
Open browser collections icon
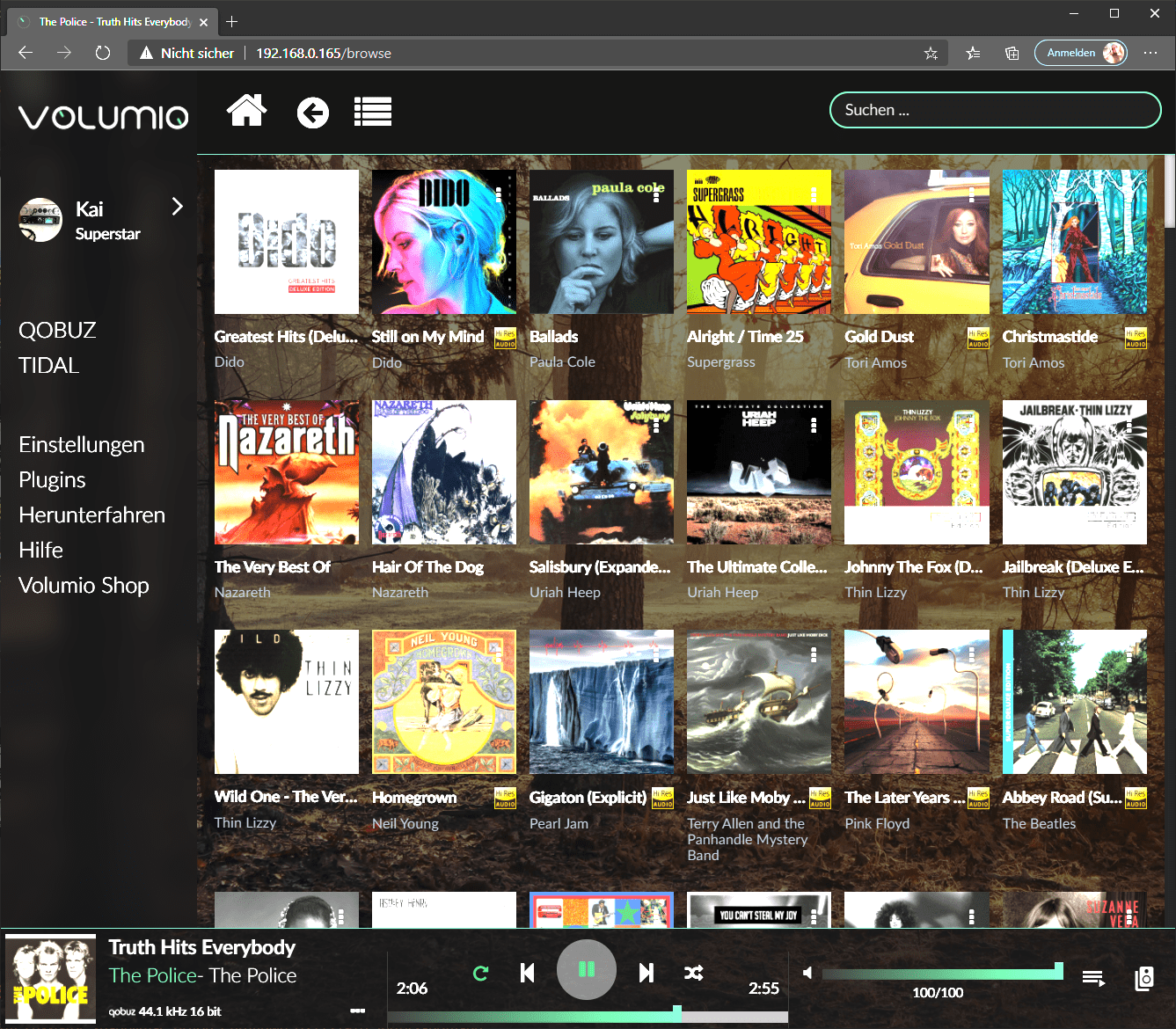click(1012, 53)
